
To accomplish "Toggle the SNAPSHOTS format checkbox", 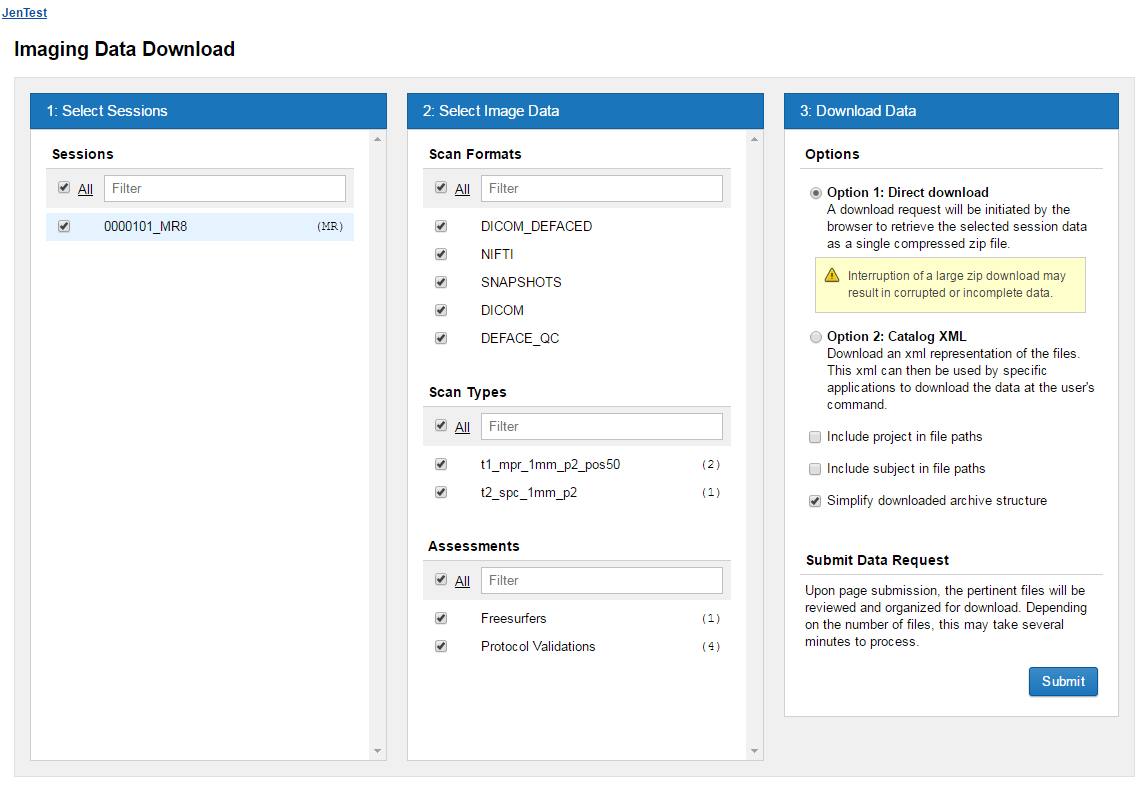I will click(441, 283).
